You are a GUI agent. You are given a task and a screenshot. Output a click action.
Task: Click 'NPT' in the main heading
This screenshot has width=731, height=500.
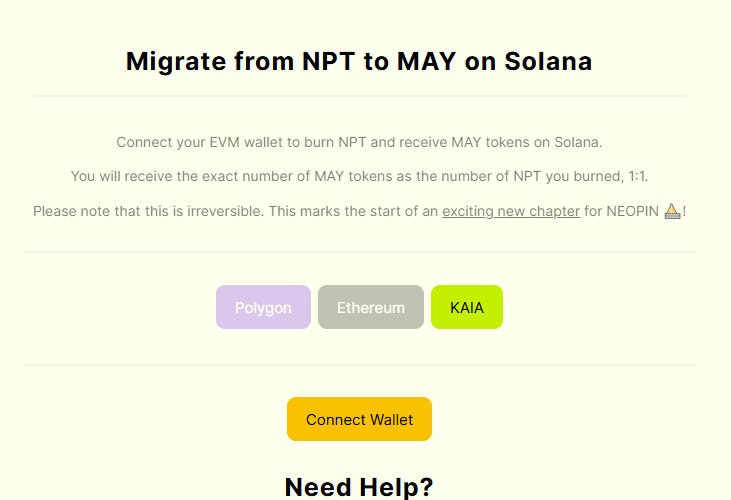[329, 61]
